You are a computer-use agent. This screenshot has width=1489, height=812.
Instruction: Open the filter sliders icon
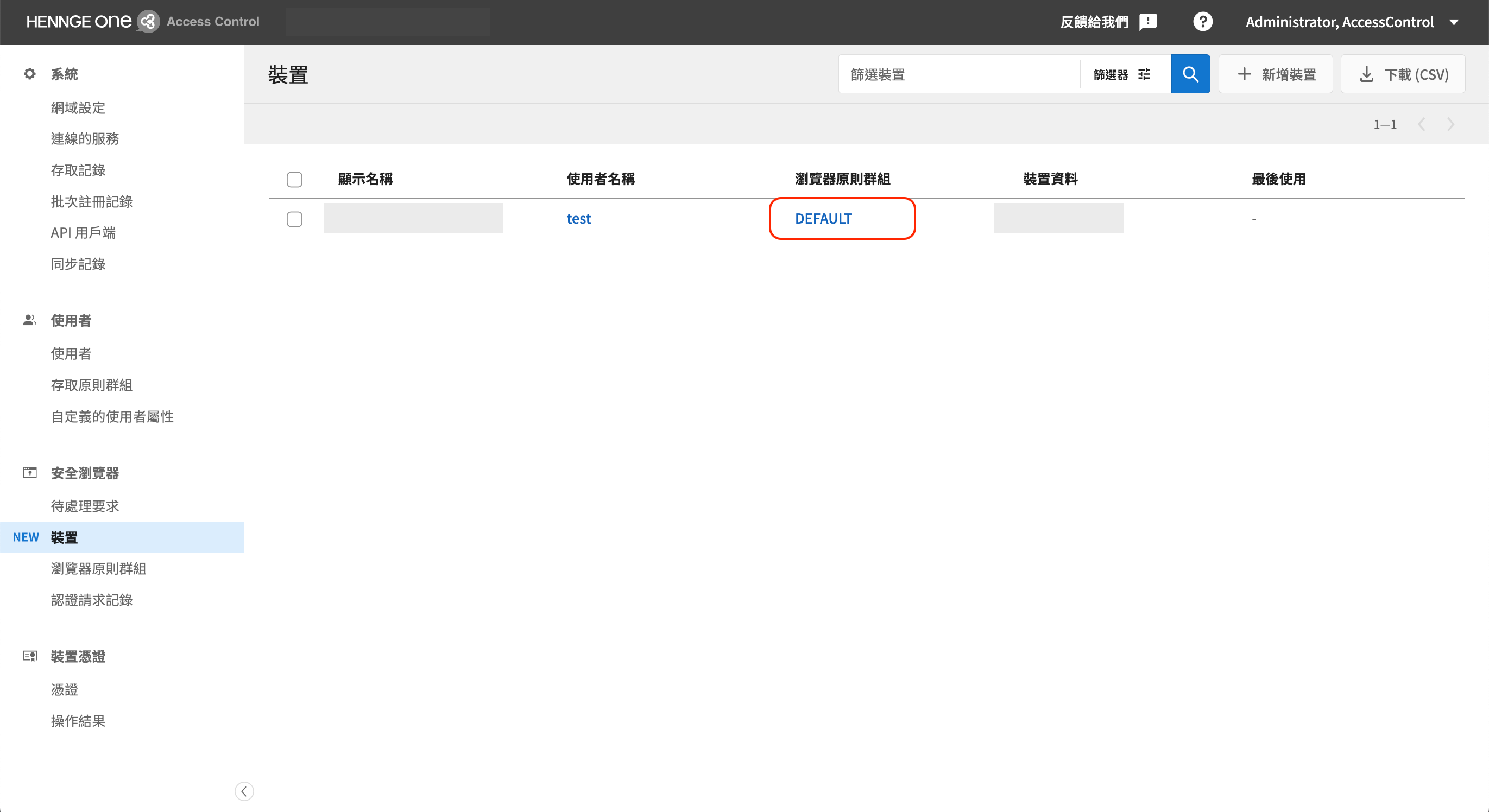coord(1144,74)
